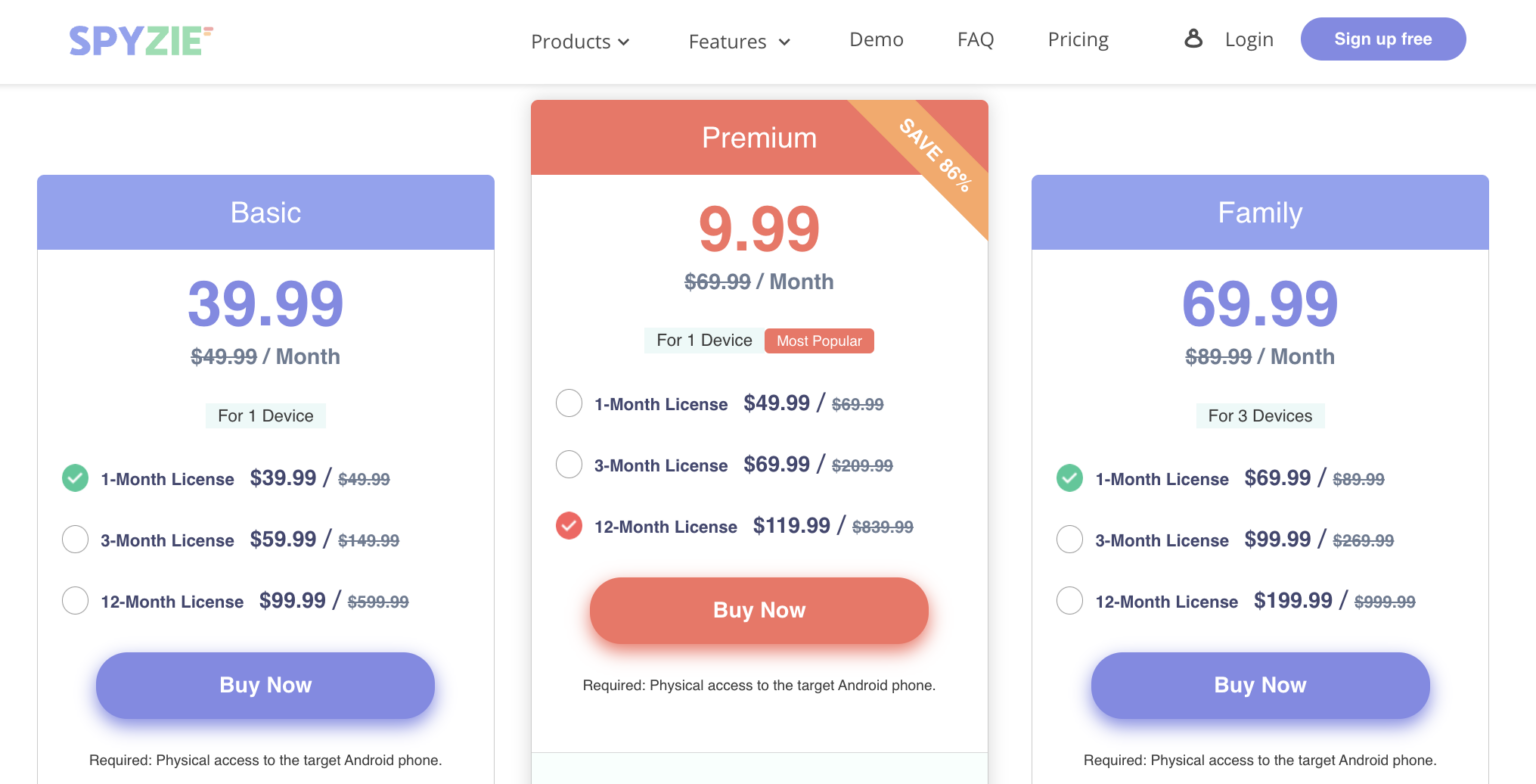The height and width of the screenshot is (784, 1536).
Task: Select Premium 3-Month License radio option
Action: (569, 465)
